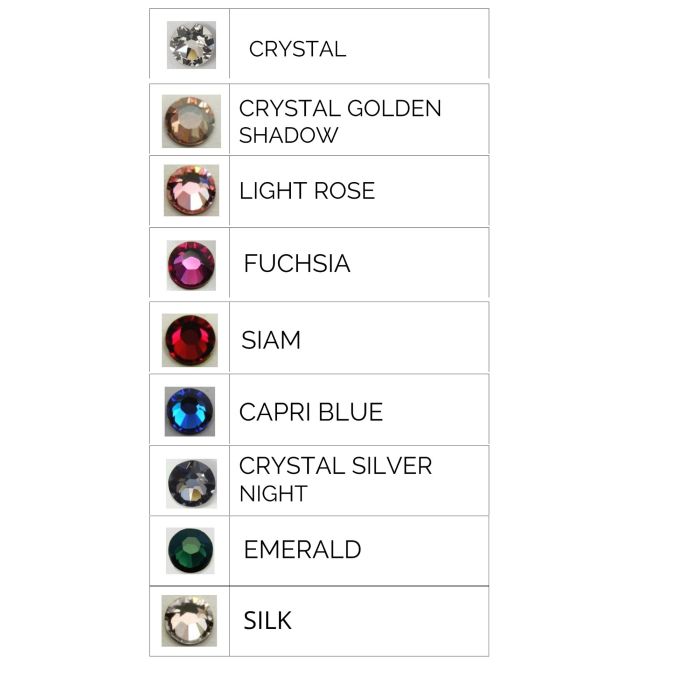Screen dimensions: 700x700
Task: Click the EMERALD color name
Action: pyautogui.click(x=302, y=549)
